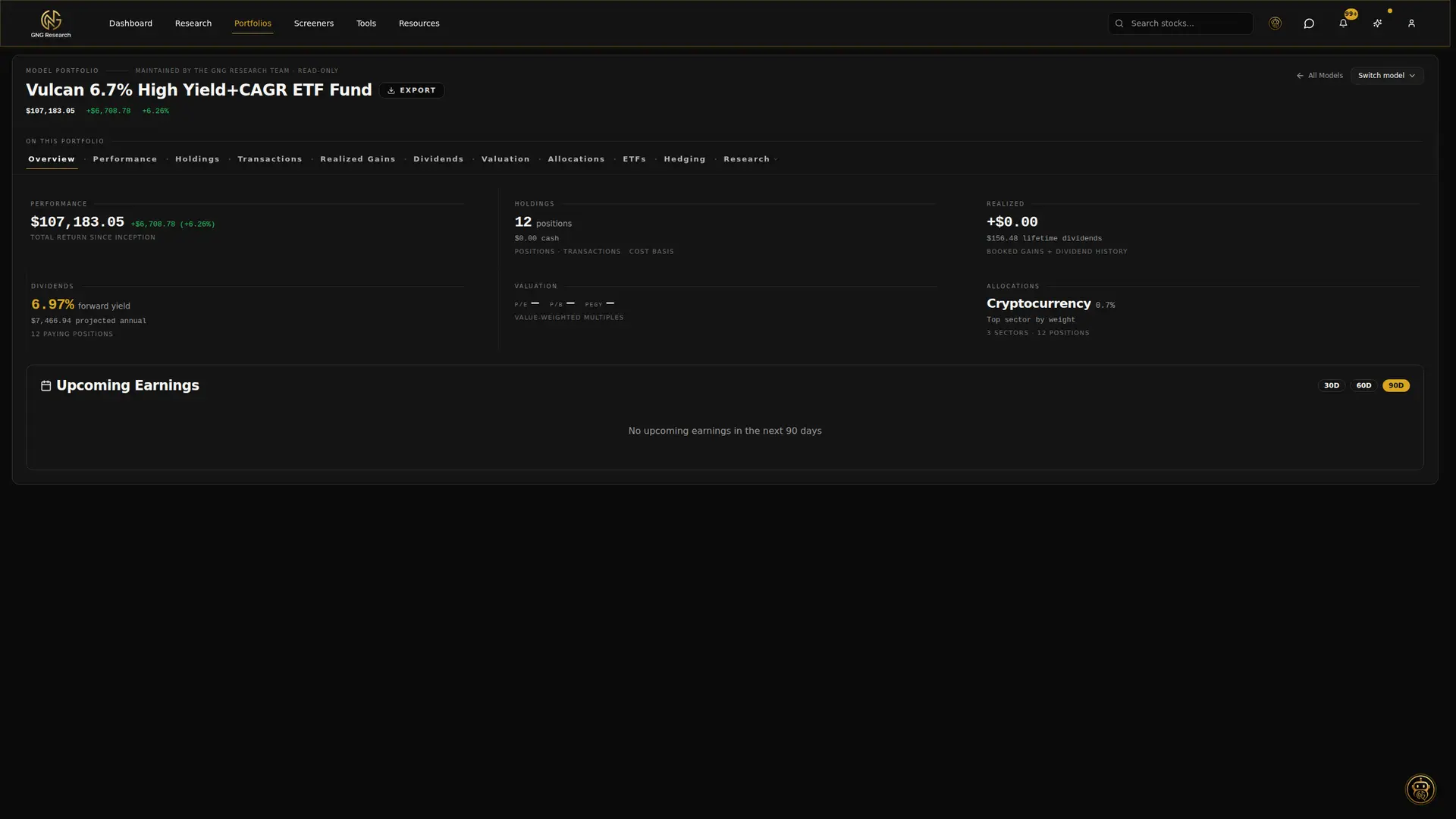
Task: Open the notifications bell
Action: coord(1343,24)
